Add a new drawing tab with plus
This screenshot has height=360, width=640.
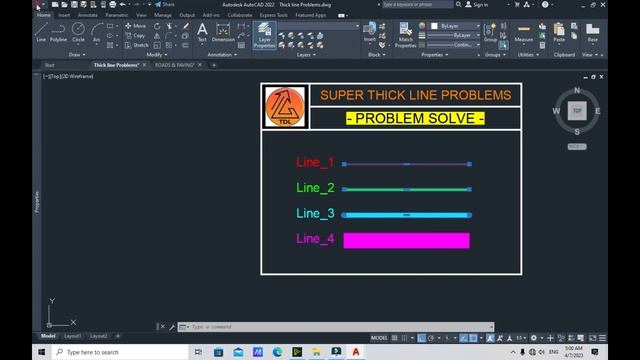(x=213, y=65)
